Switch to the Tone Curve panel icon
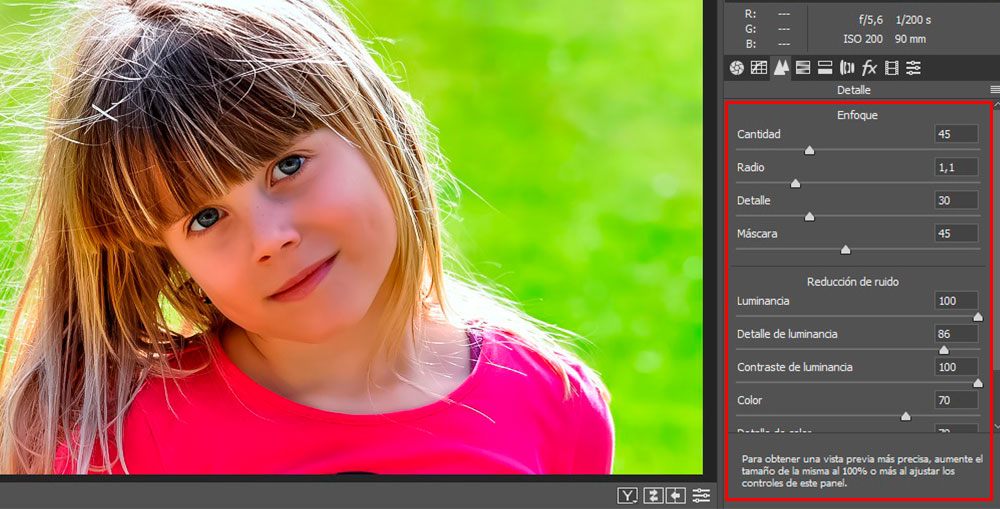This screenshot has height=509, width=1000. point(759,68)
